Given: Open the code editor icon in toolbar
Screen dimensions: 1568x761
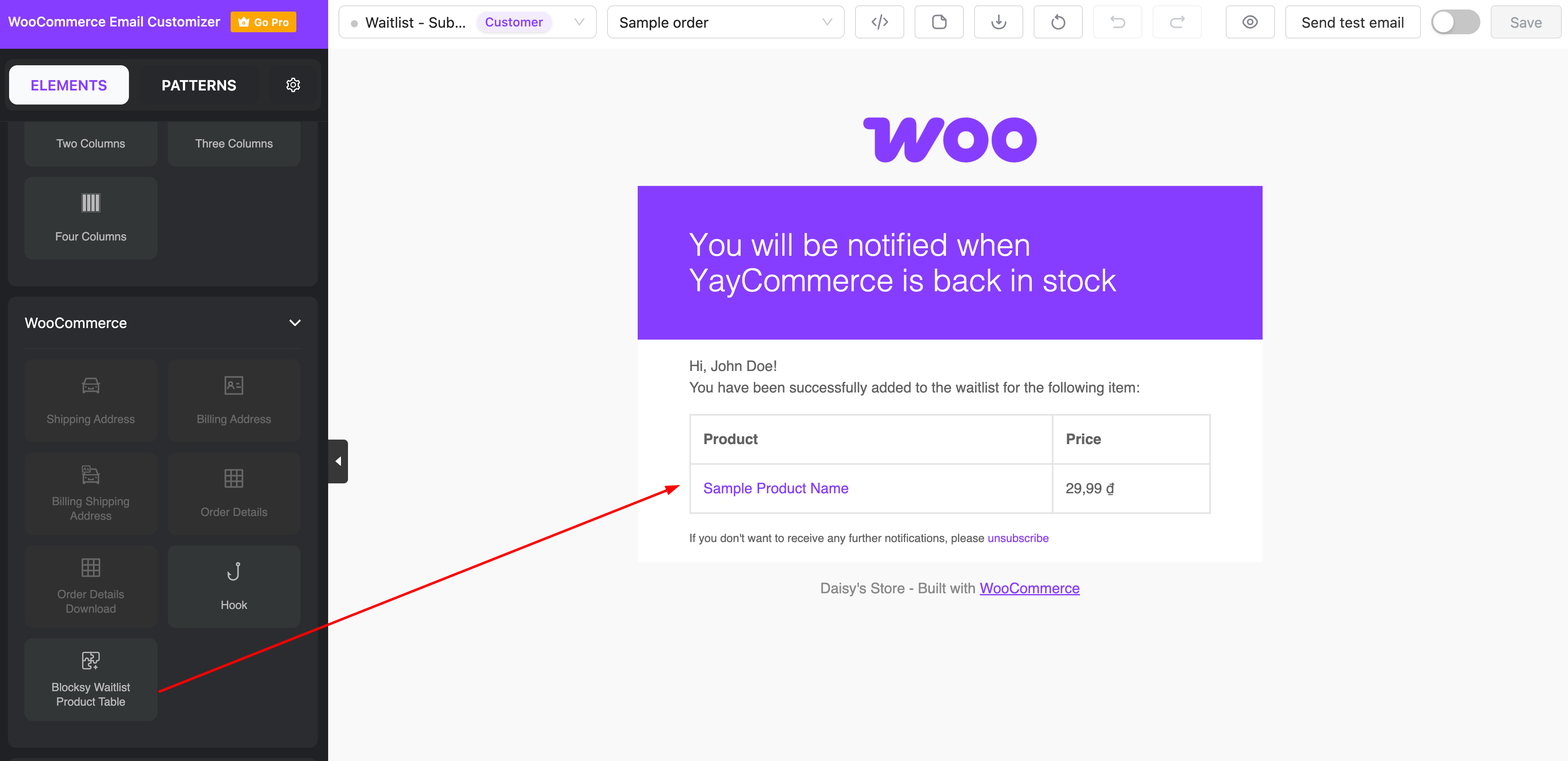Looking at the screenshot, I should tap(879, 22).
